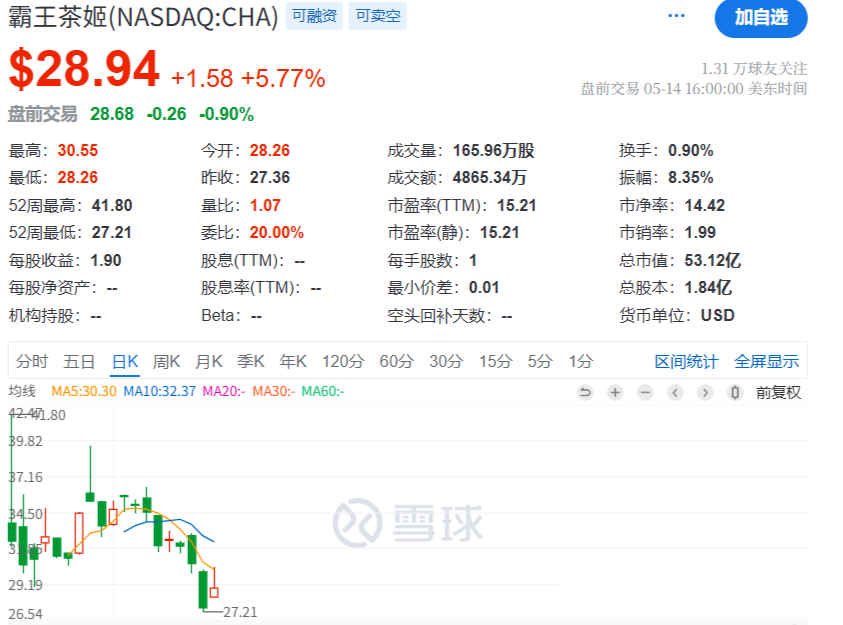
Task: Click MA10:32.37 indicator label
Action: point(160,391)
